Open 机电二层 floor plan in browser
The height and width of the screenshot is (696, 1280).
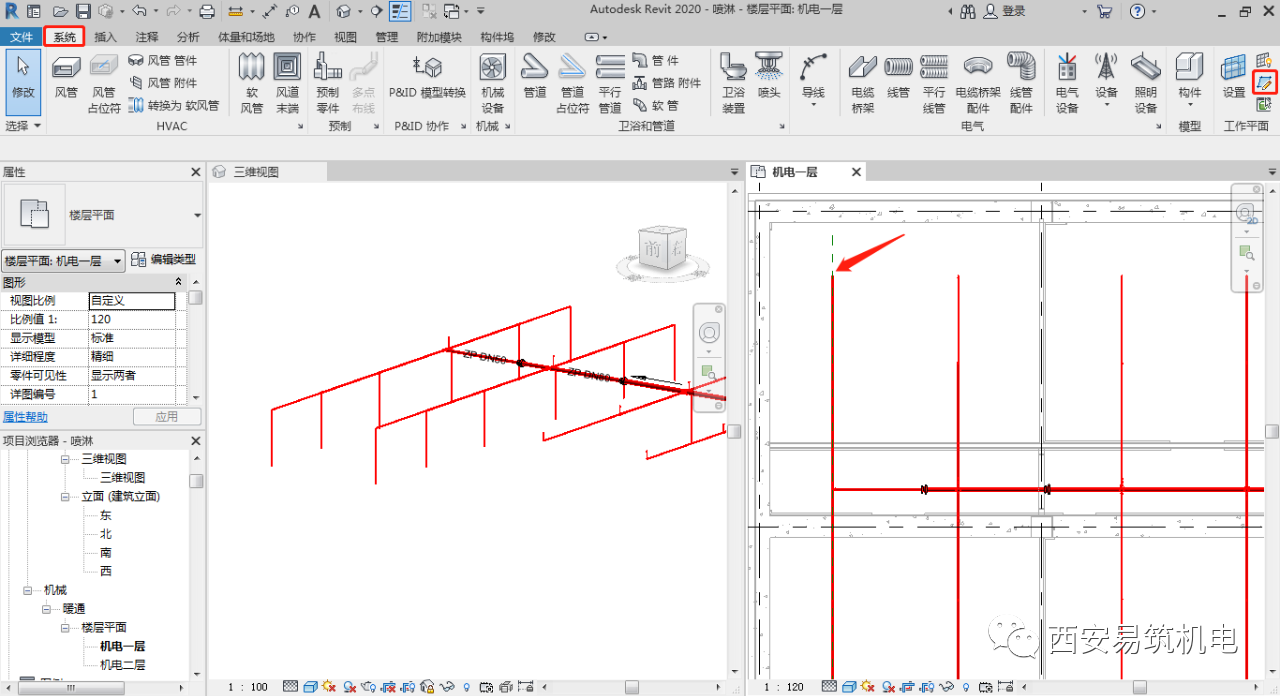coord(122,665)
